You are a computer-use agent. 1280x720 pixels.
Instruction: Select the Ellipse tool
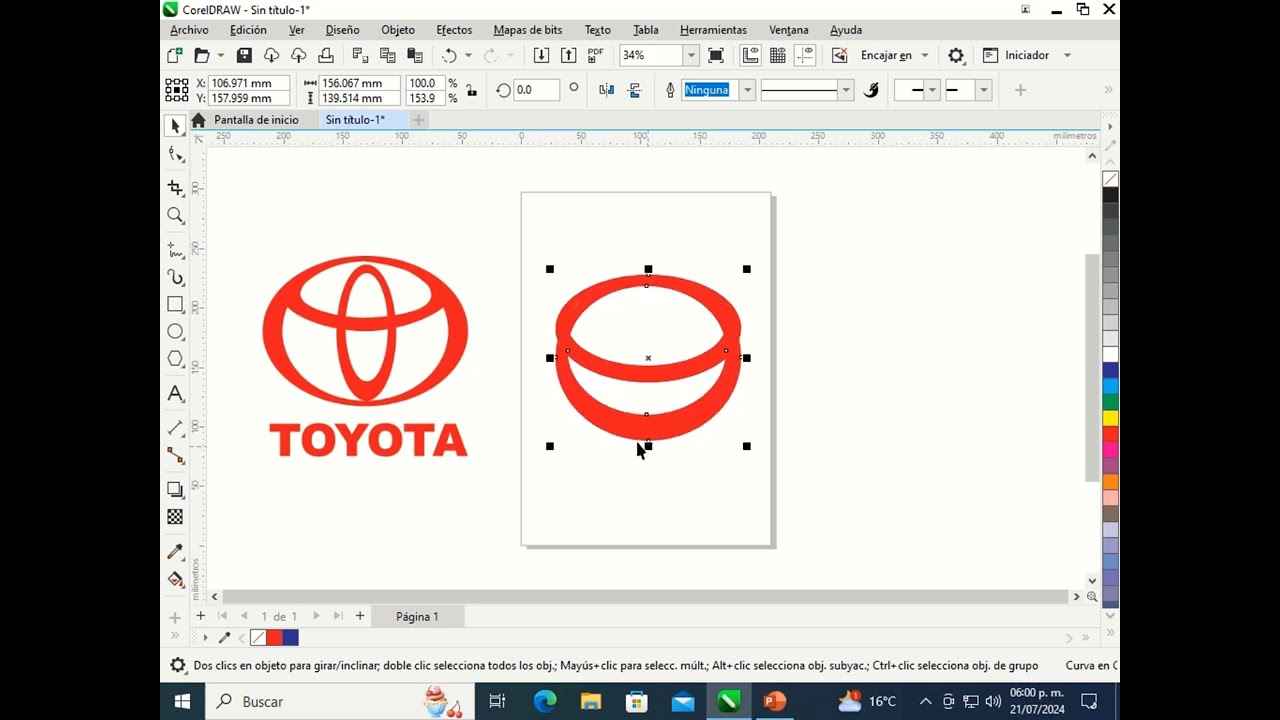[176, 331]
